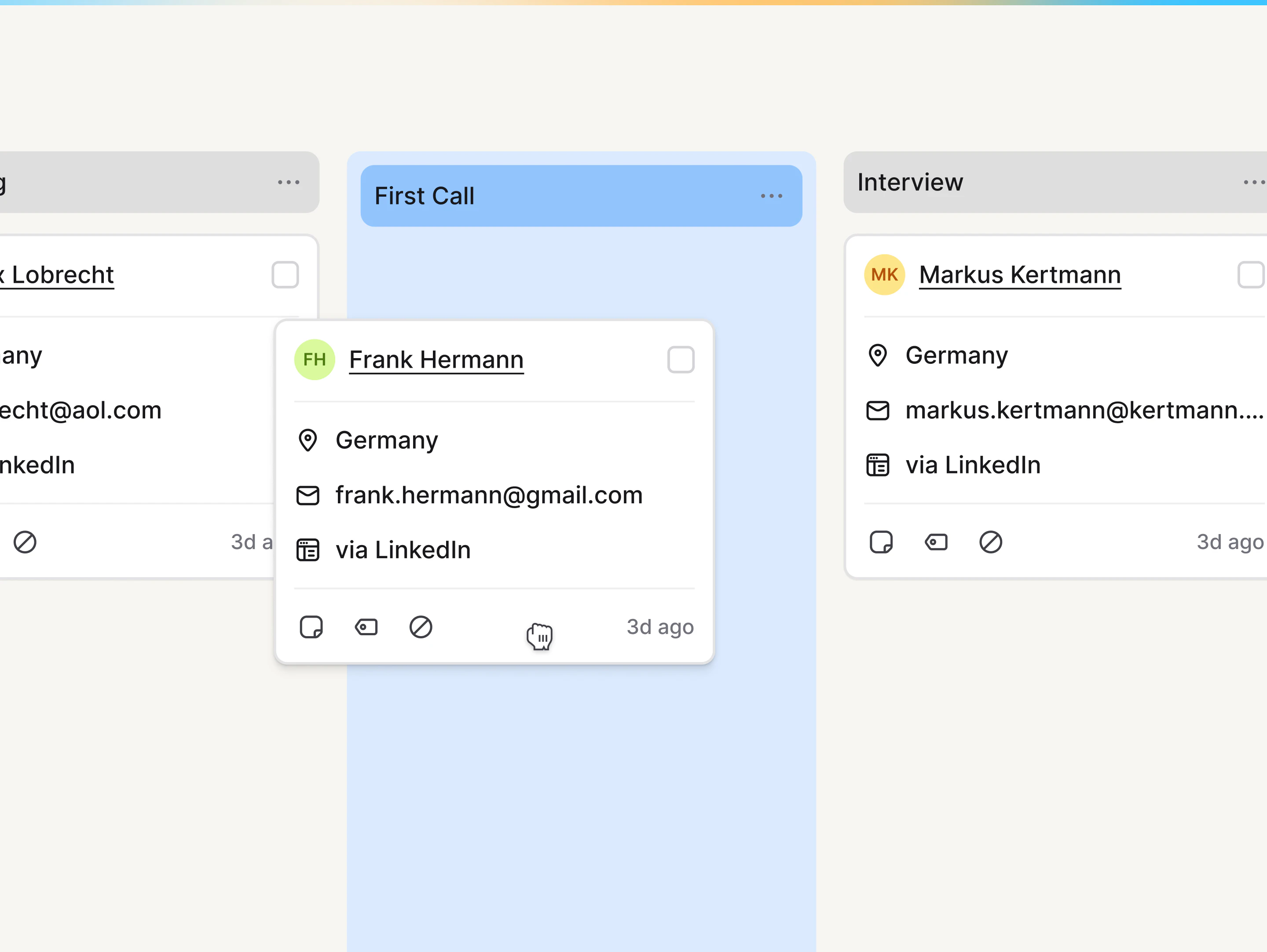Open the tag icon on Frank Hermann's card
The height and width of the screenshot is (952, 1267).
tap(366, 626)
